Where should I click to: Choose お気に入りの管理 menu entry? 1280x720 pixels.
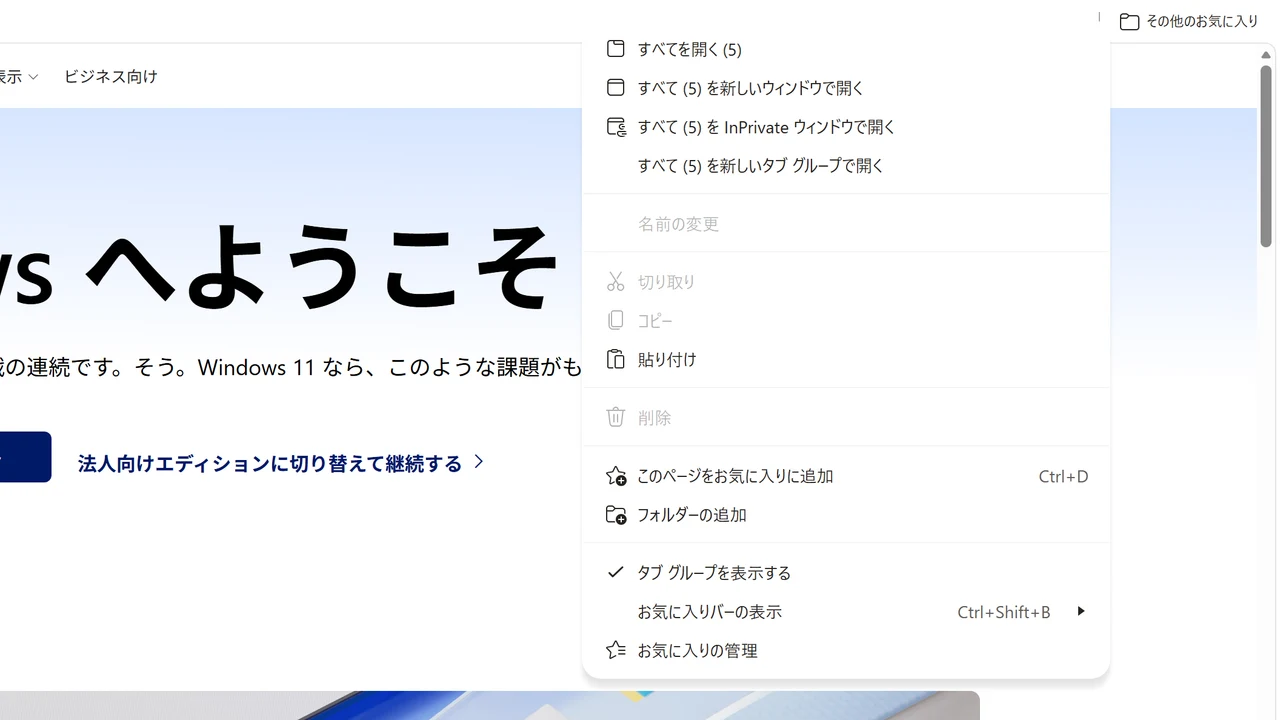(846, 650)
